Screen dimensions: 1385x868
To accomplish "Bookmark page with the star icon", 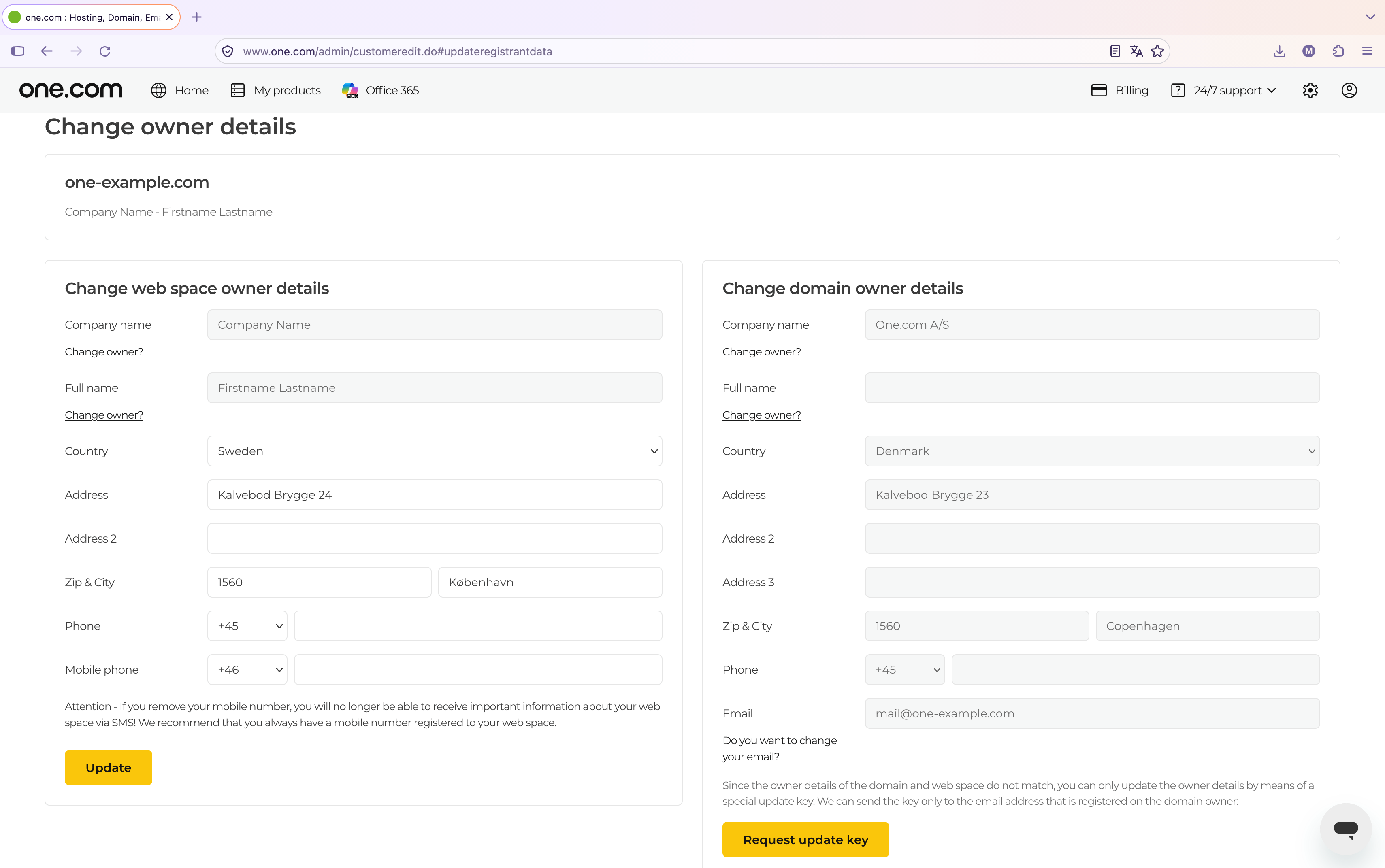I will pos(1157,51).
